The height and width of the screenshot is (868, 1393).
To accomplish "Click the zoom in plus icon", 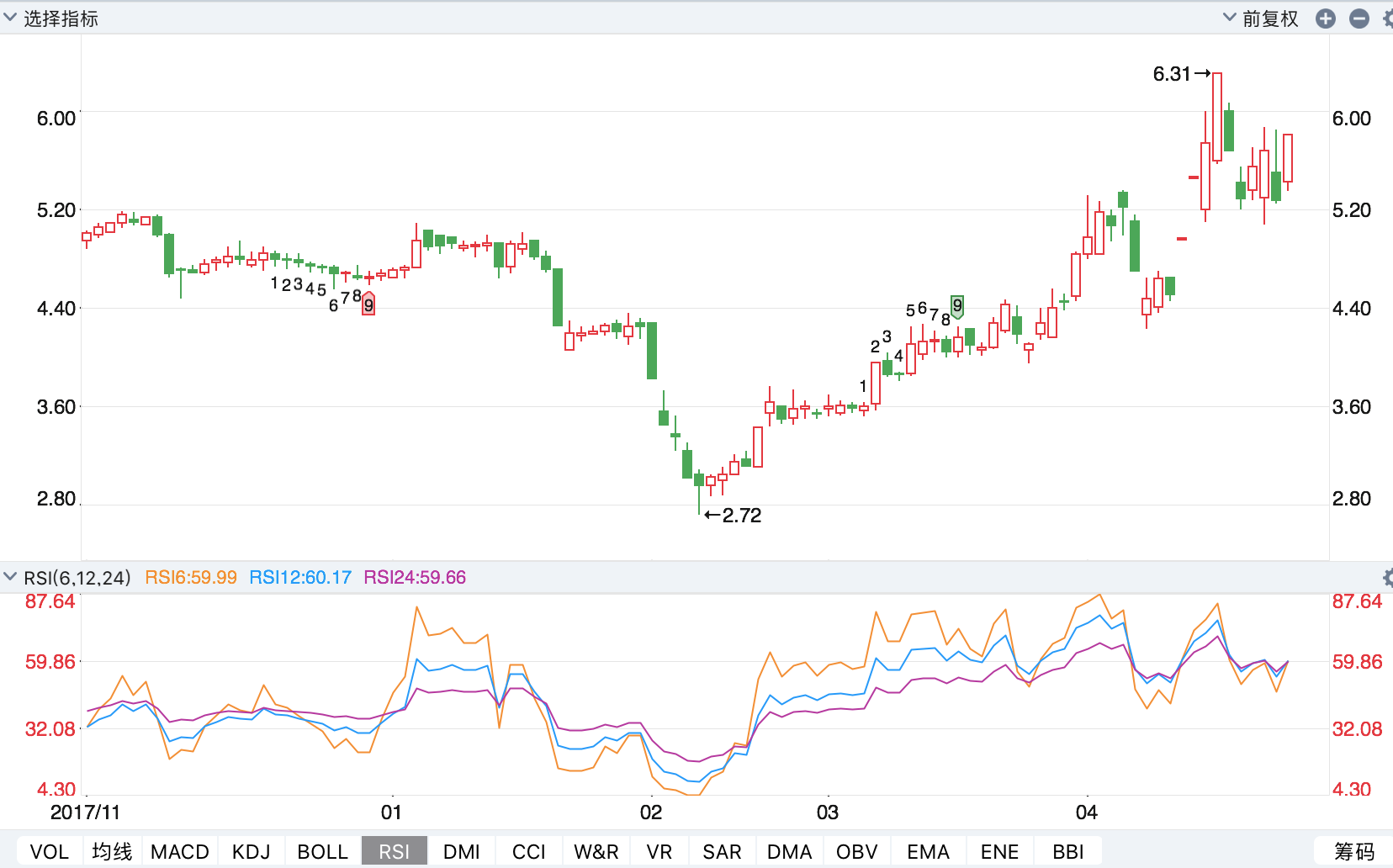I will (x=1326, y=19).
